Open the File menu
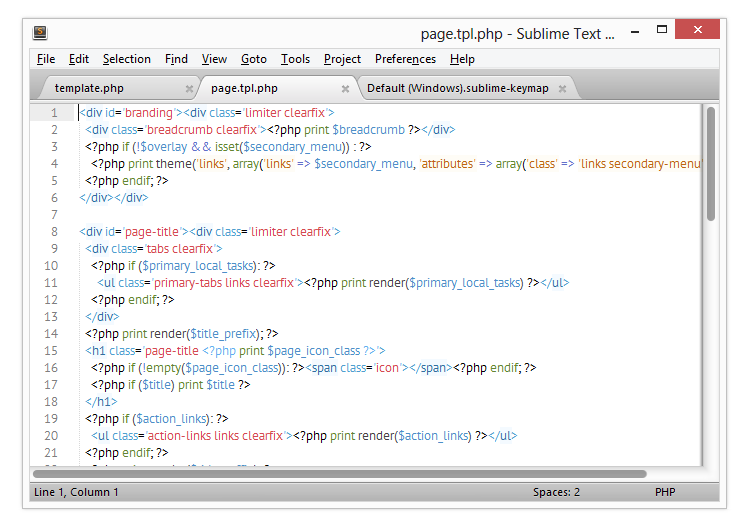 [x=46, y=59]
